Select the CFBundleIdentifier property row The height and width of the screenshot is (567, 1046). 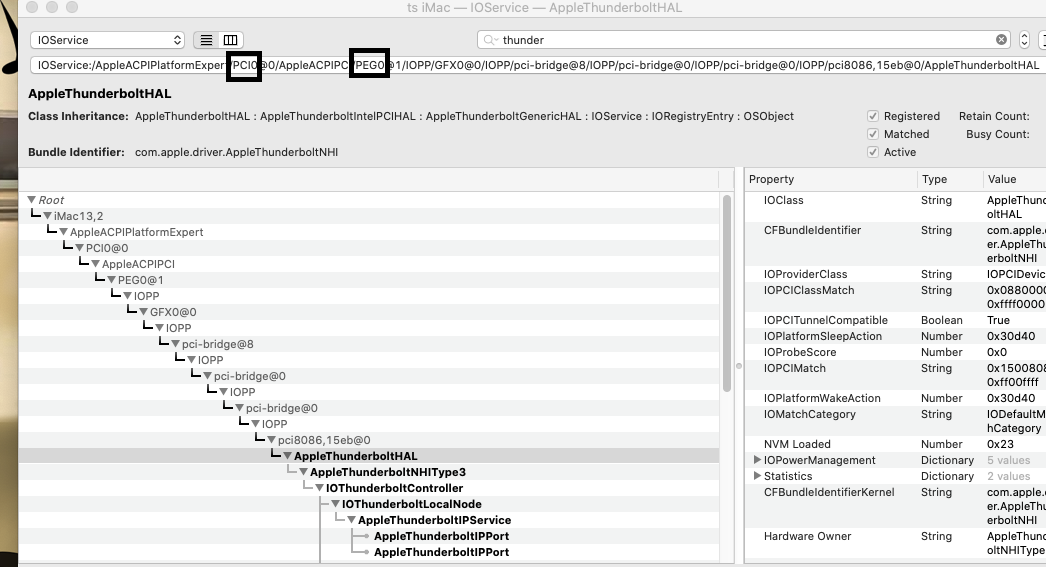point(895,244)
